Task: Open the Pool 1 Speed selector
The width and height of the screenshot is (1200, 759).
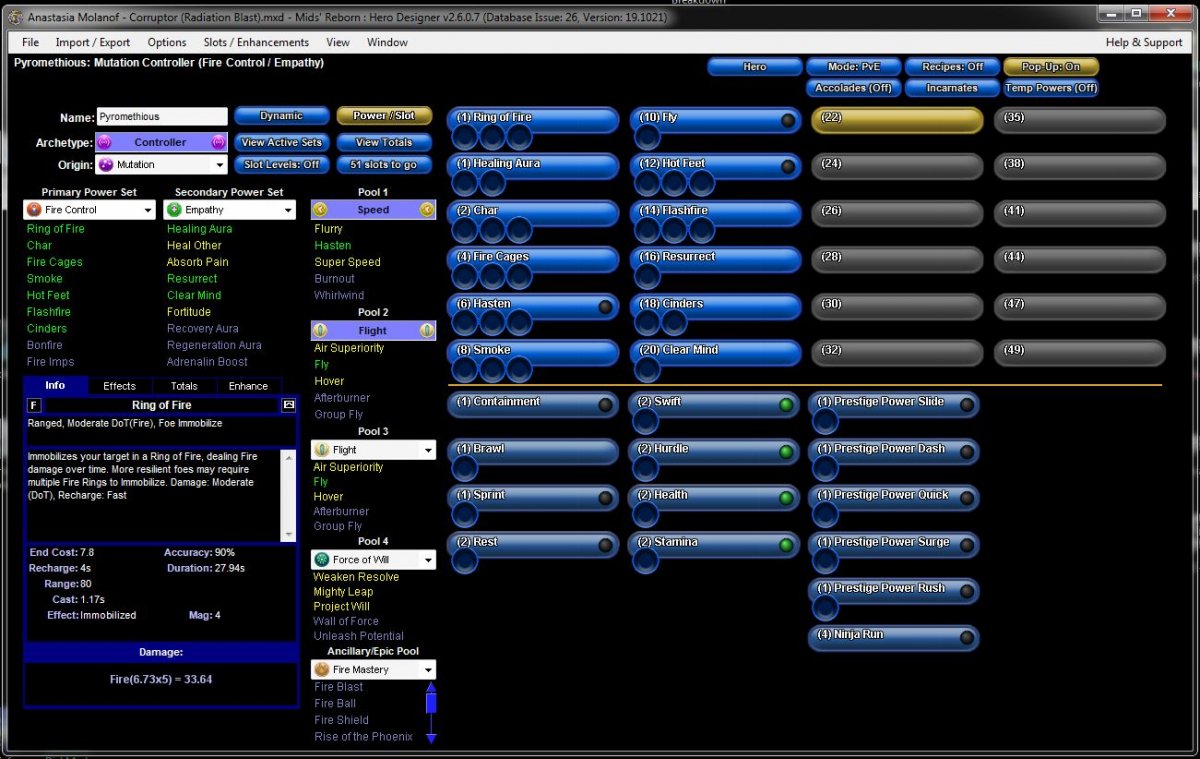Action: tap(373, 210)
